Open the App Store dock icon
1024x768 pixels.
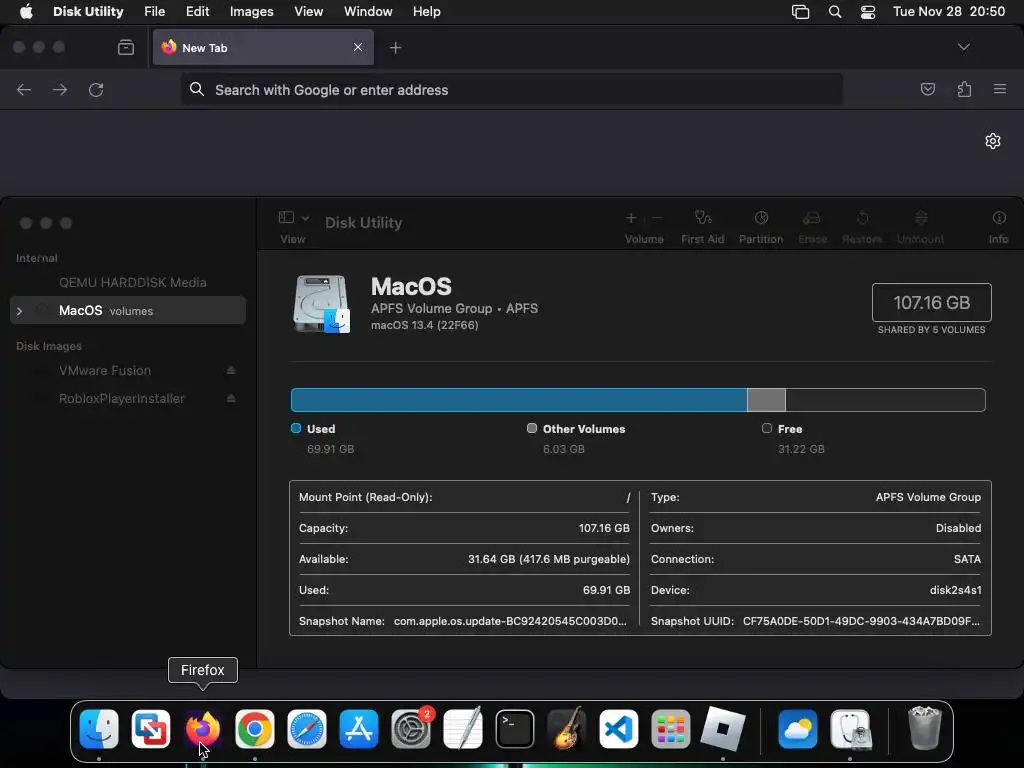click(x=359, y=729)
